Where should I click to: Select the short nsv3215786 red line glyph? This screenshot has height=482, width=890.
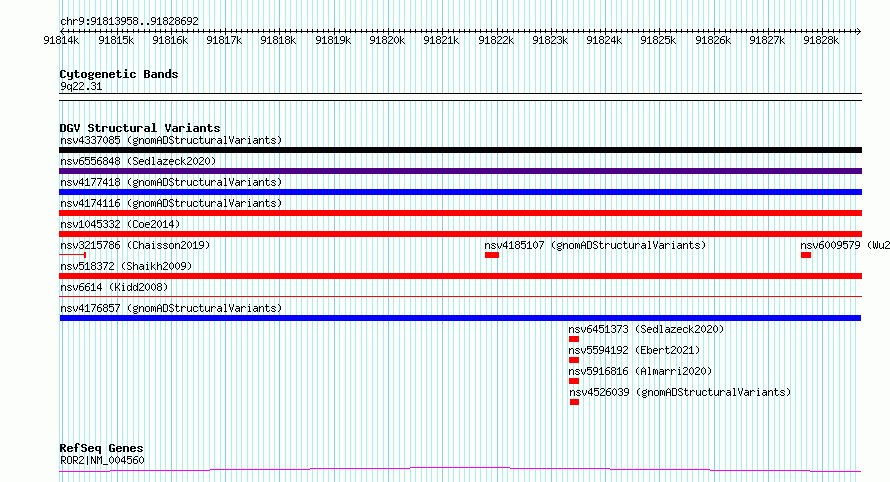[x=73, y=255]
